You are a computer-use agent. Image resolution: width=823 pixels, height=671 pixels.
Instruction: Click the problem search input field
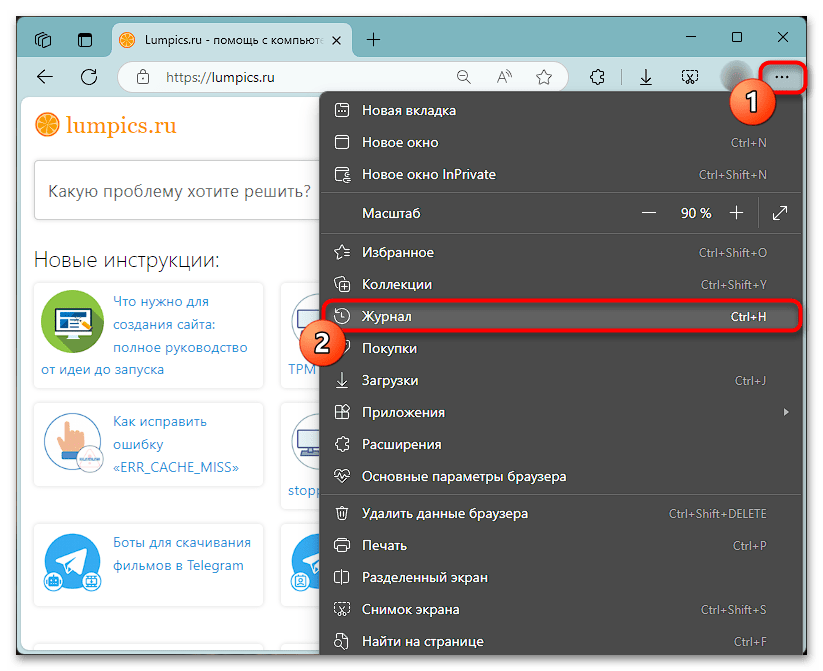[180, 190]
